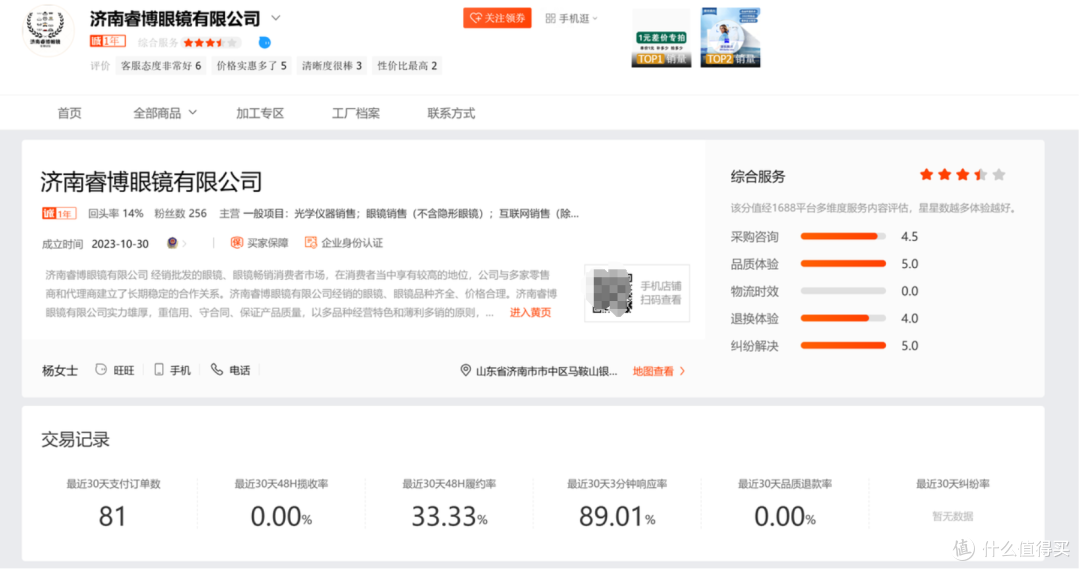Click the 品质体验 rating bar
Image resolution: width=1080 pixels, height=571 pixels.
click(x=843, y=264)
